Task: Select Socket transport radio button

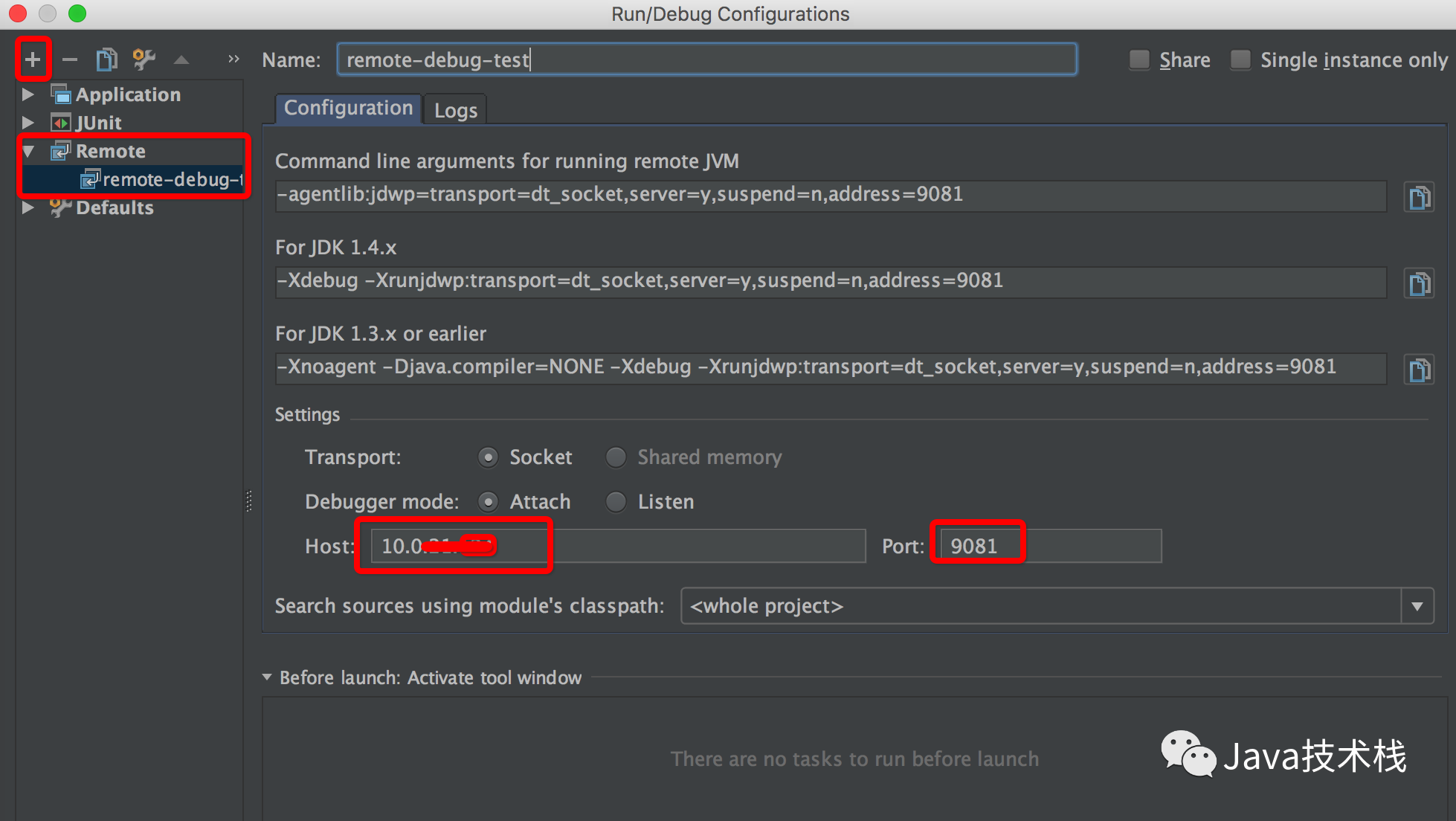Action: click(488, 457)
